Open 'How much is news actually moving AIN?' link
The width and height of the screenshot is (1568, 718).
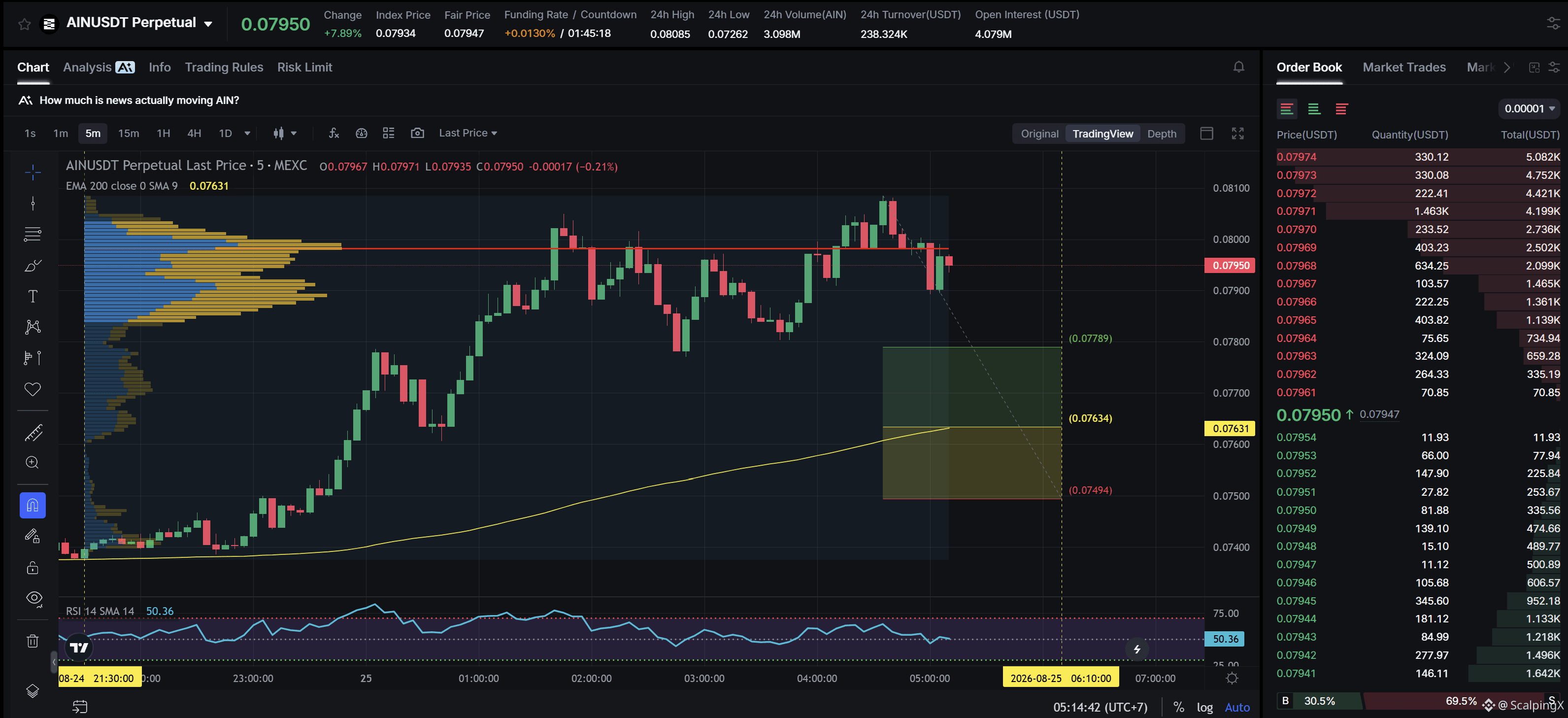click(139, 101)
